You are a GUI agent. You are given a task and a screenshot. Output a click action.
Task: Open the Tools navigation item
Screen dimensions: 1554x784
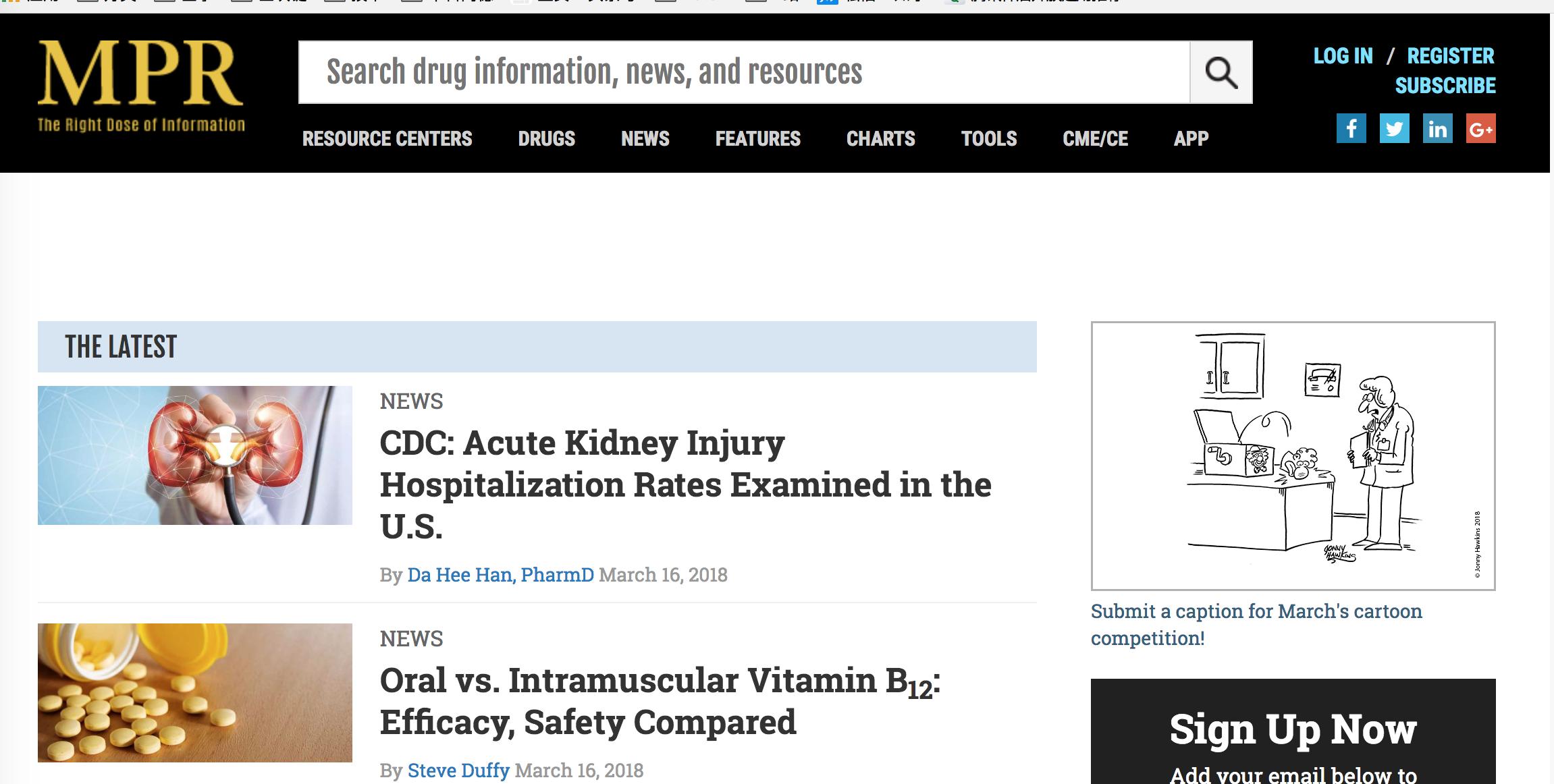coord(988,139)
